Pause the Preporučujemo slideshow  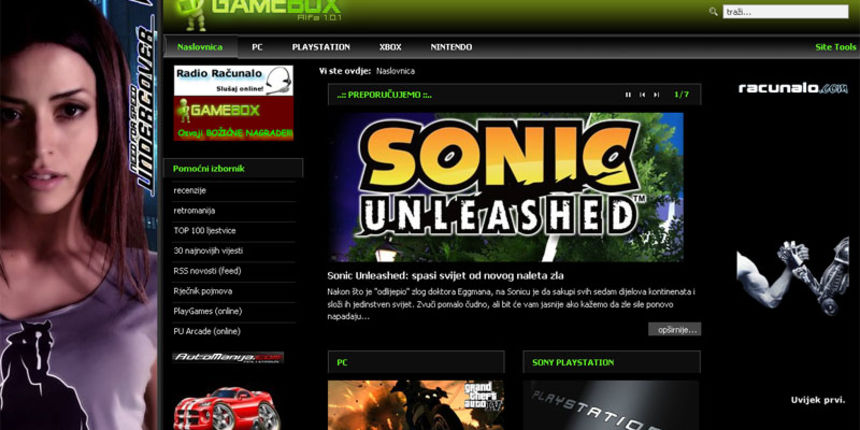tap(629, 95)
